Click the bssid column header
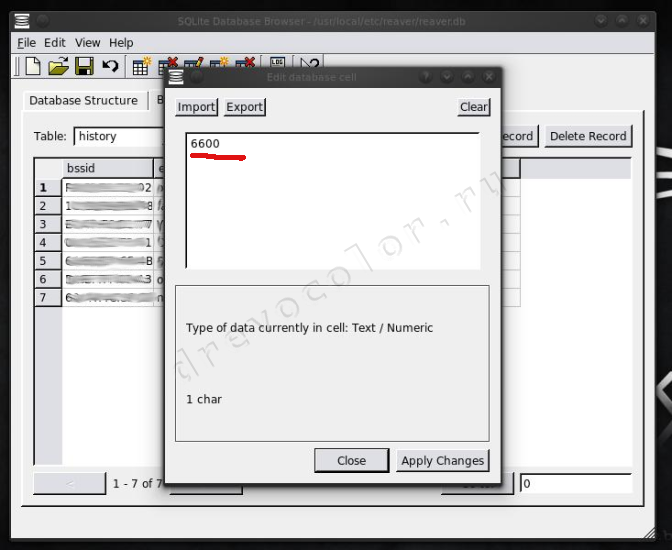Image resolution: width=672 pixels, height=550 pixels. 108,168
